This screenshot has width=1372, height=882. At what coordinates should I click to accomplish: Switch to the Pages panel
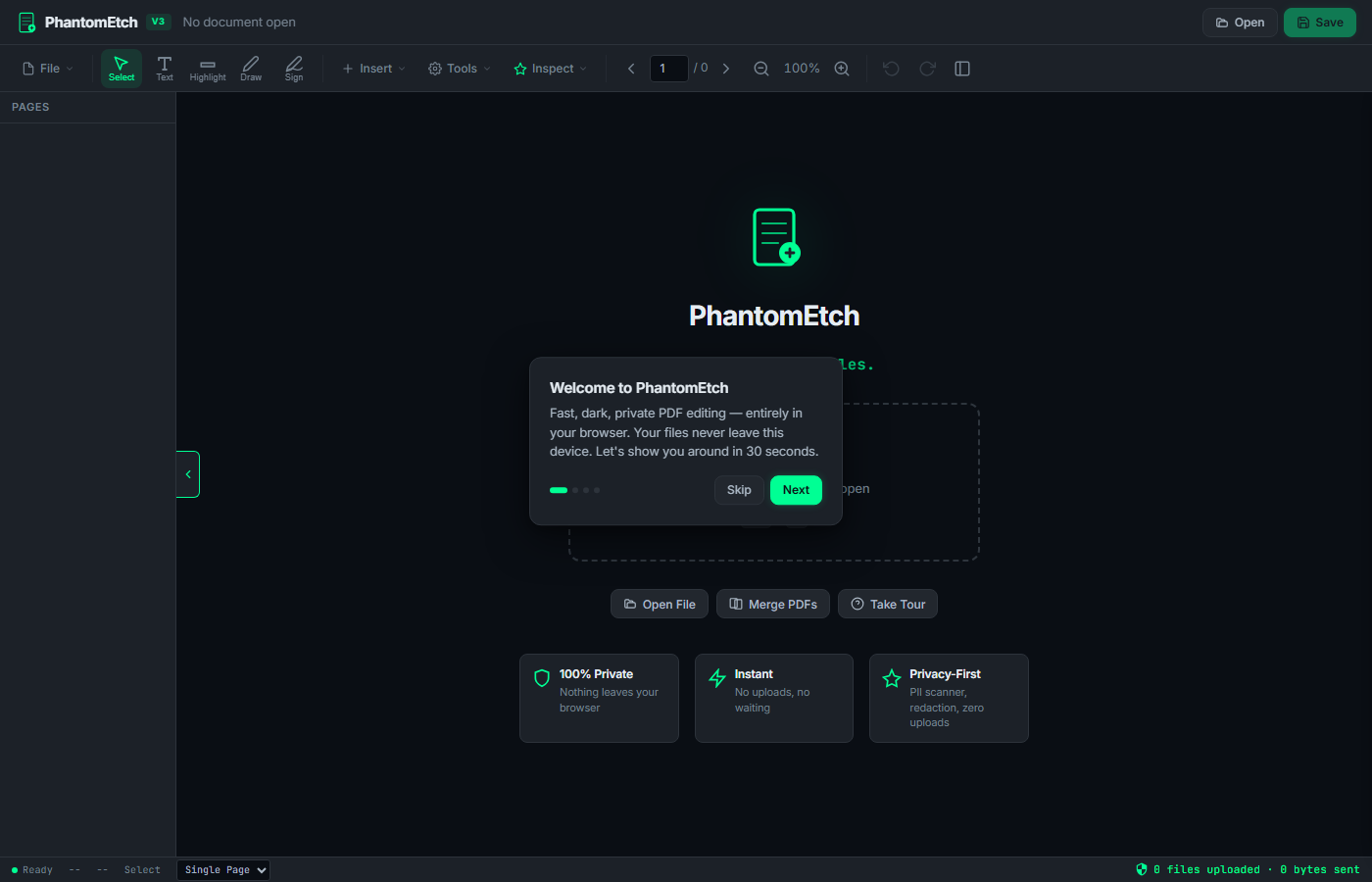(x=30, y=107)
